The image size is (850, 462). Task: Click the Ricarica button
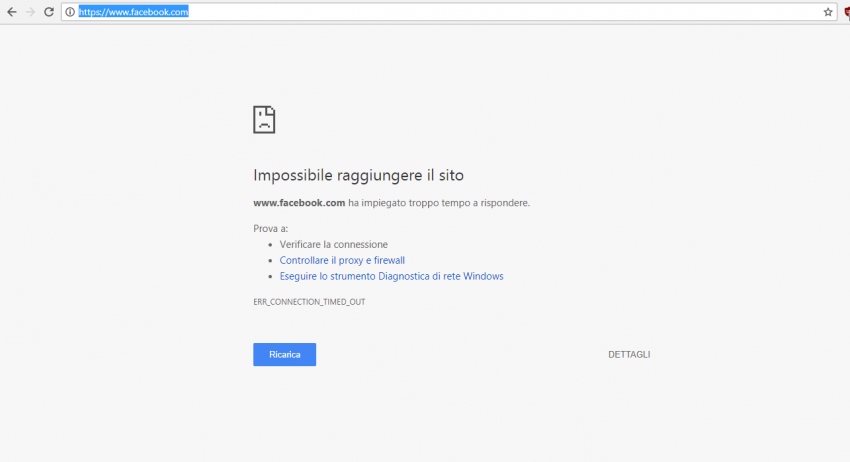pyautogui.click(x=285, y=355)
